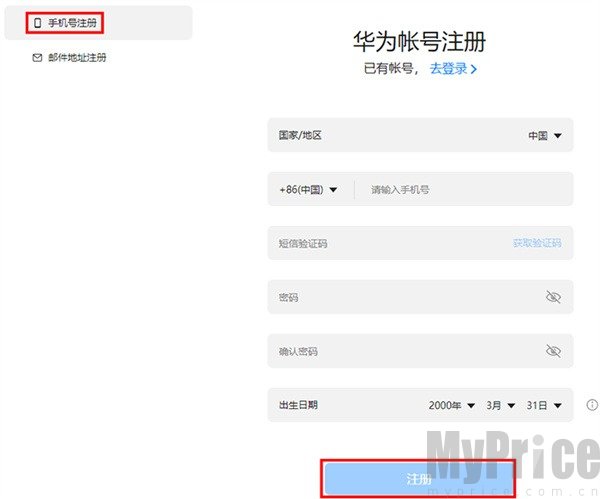Viewport: 600px width, 499px height.
Task: Show password in the 密码 field
Action: [553, 297]
